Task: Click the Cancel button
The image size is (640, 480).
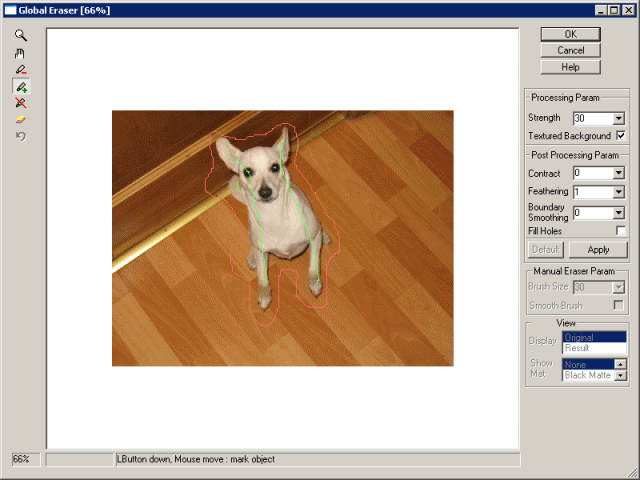Action: tap(571, 50)
